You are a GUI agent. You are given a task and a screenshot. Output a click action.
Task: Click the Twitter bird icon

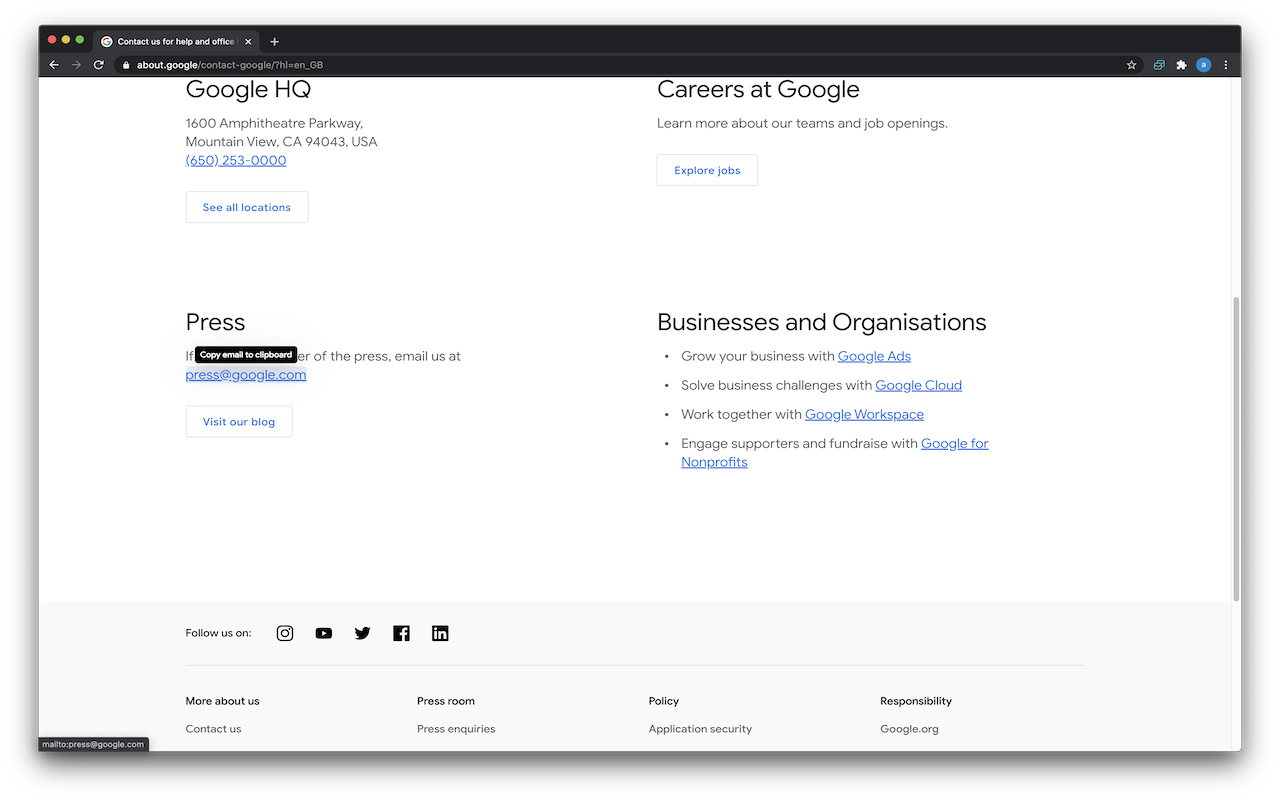[x=362, y=633]
